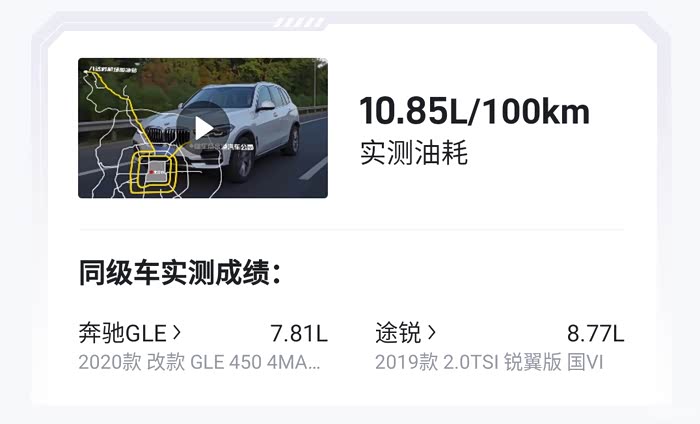Tap the watermark text beside the play button
Viewport: 700px width, 424px height.
coord(223,146)
